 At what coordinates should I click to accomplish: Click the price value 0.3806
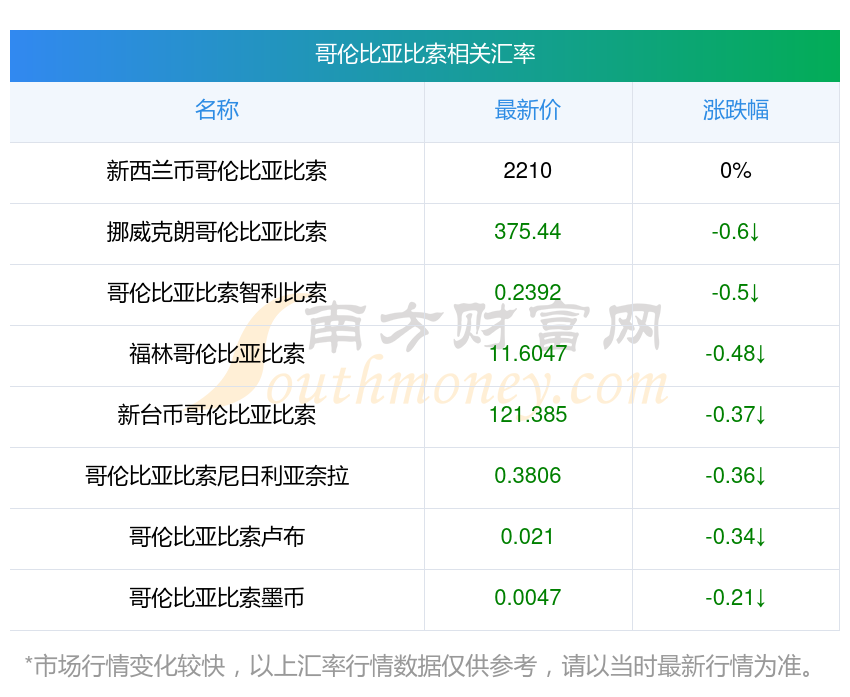pyautogui.click(x=527, y=476)
